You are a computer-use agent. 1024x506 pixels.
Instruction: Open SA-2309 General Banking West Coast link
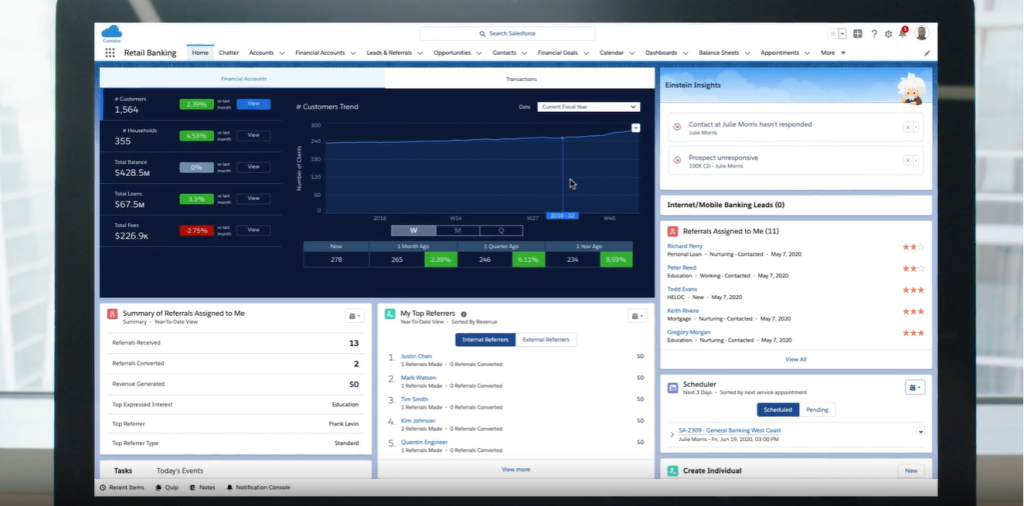pyautogui.click(x=729, y=431)
